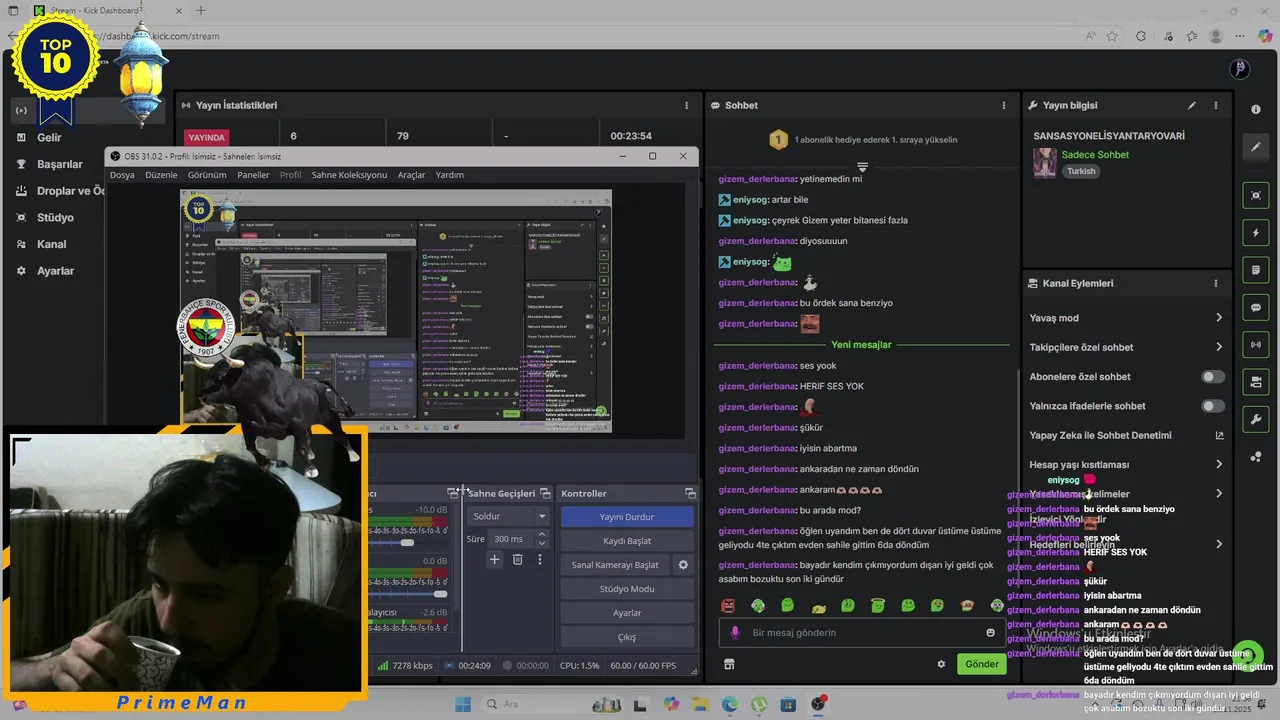This screenshot has width=1280, height=720.
Task: Click info icon in right sidebar
Action: click(1256, 109)
